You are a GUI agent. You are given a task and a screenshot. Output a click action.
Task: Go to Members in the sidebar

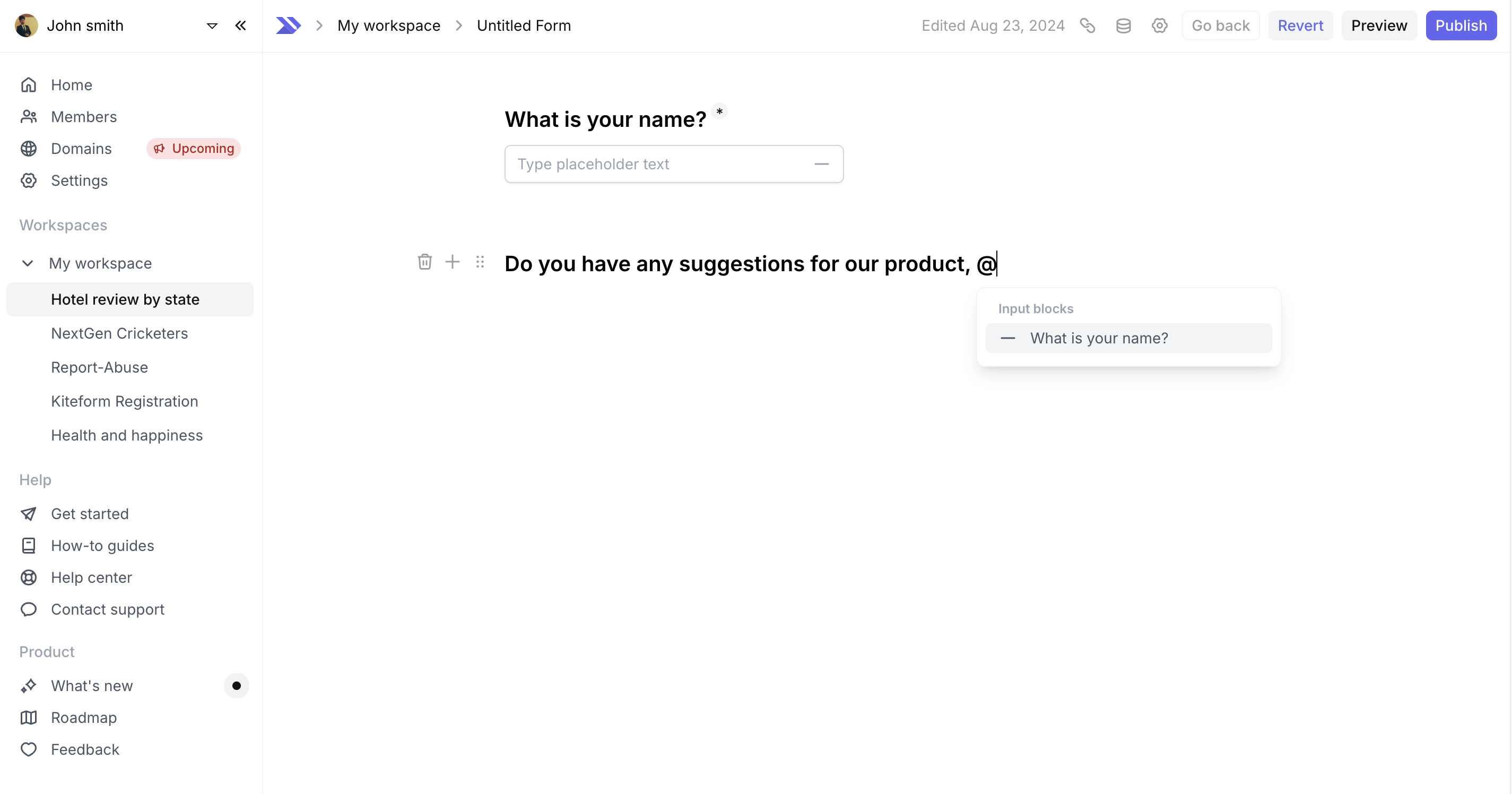pyautogui.click(x=84, y=117)
